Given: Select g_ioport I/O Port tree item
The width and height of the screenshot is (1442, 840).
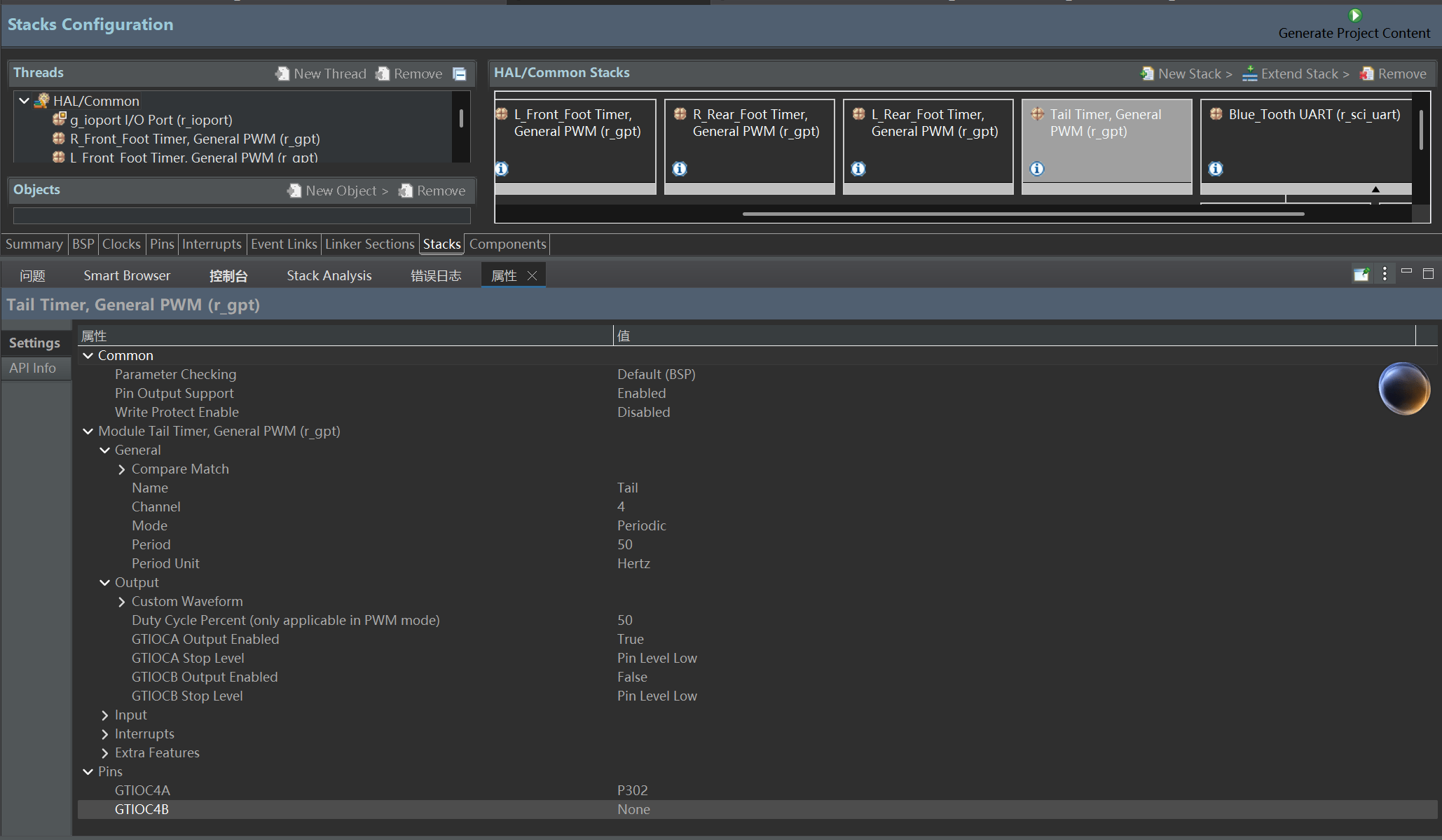Looking at the screenshot, I should tap(151, 120).
